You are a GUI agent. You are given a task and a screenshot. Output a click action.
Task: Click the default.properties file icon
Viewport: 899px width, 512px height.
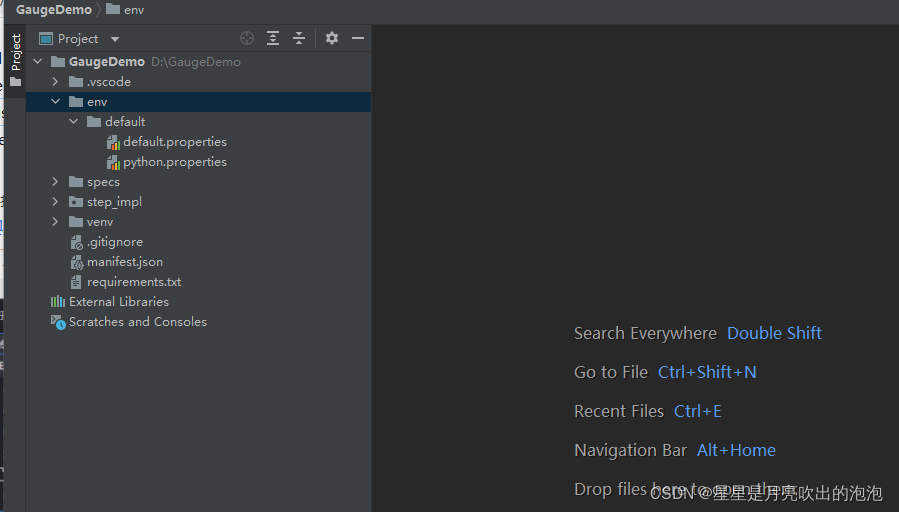pos(113,142)
